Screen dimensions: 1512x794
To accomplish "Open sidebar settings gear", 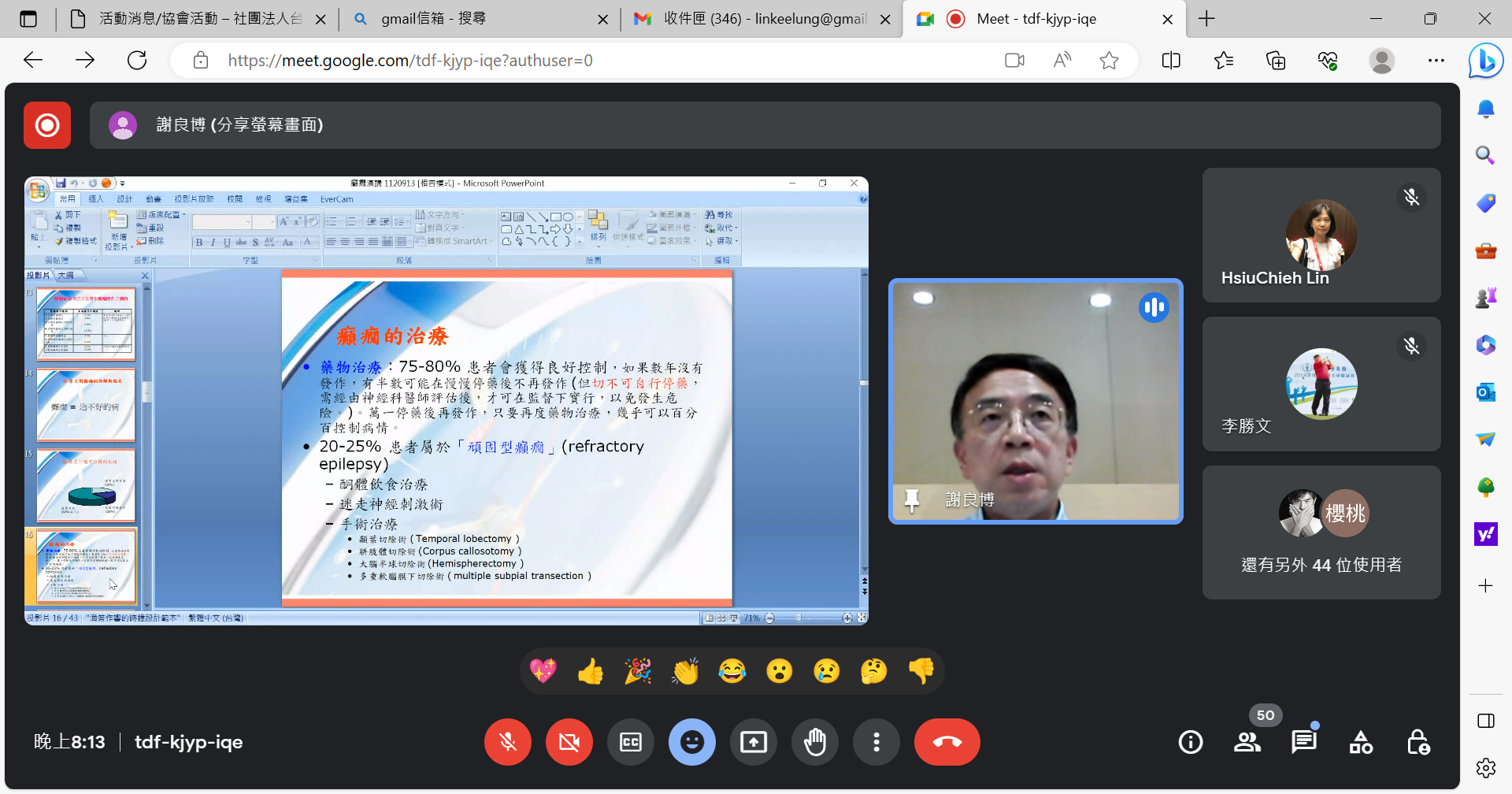I will [x=1485, y=768].
